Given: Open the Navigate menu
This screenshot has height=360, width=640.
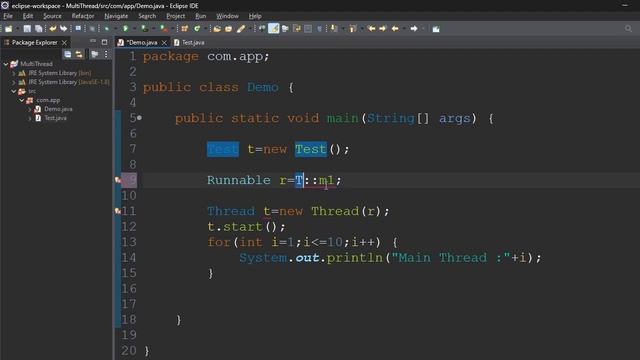Looking at the screenshot, I should 116,16.
